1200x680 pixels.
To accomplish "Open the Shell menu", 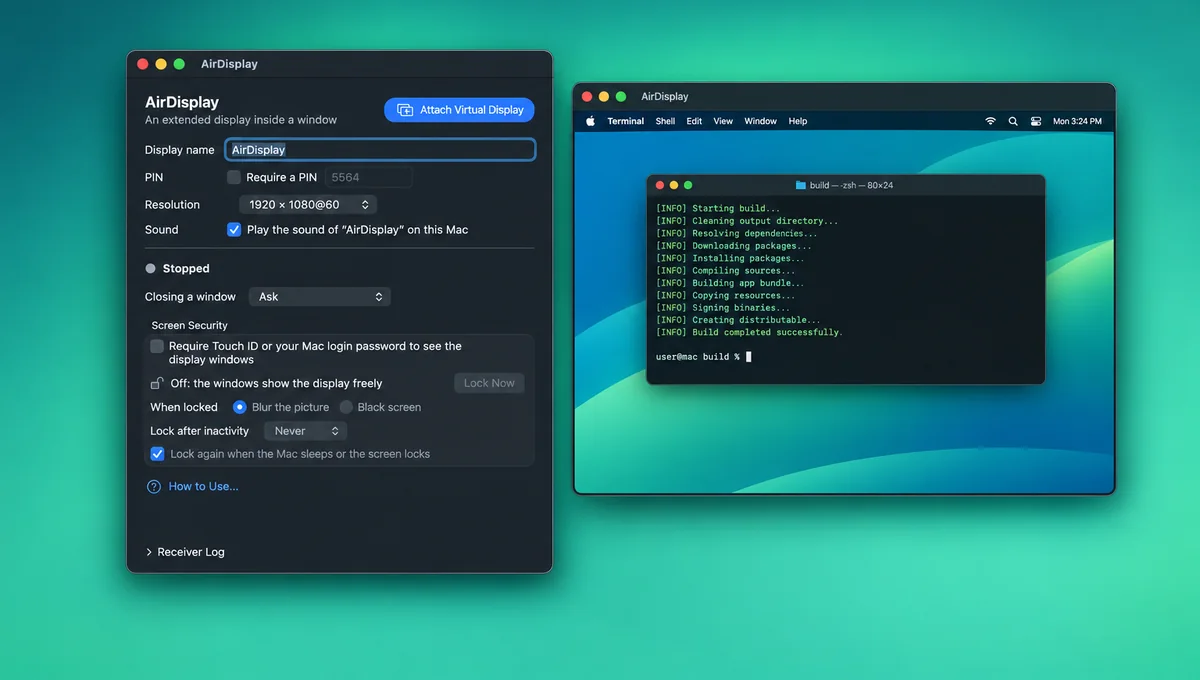I will [x=665, y=121].
